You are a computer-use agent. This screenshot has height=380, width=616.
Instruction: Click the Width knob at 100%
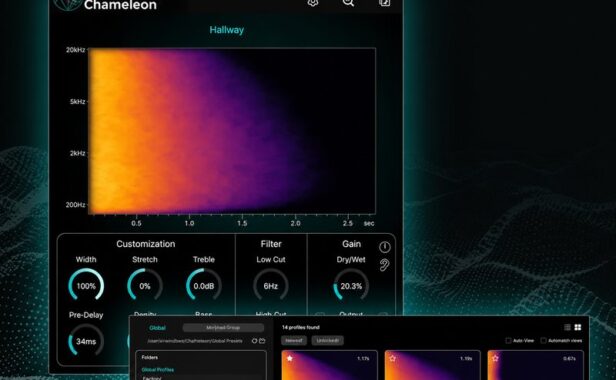click(x=86, y=286)
